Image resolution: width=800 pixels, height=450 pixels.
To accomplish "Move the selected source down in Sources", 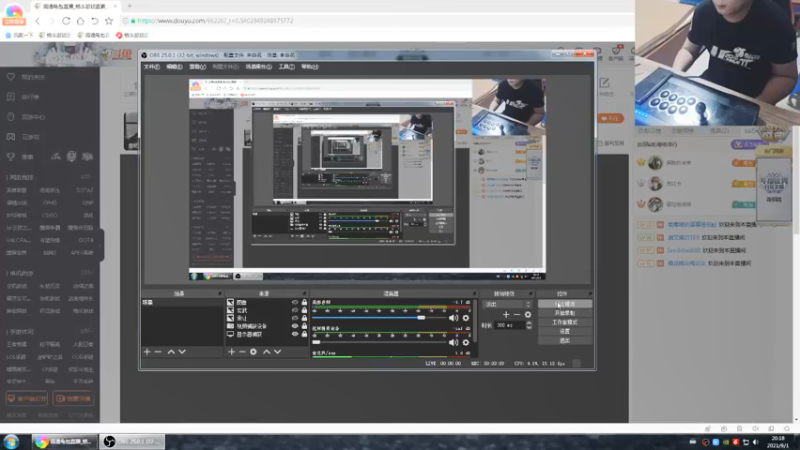I will 278,352.
